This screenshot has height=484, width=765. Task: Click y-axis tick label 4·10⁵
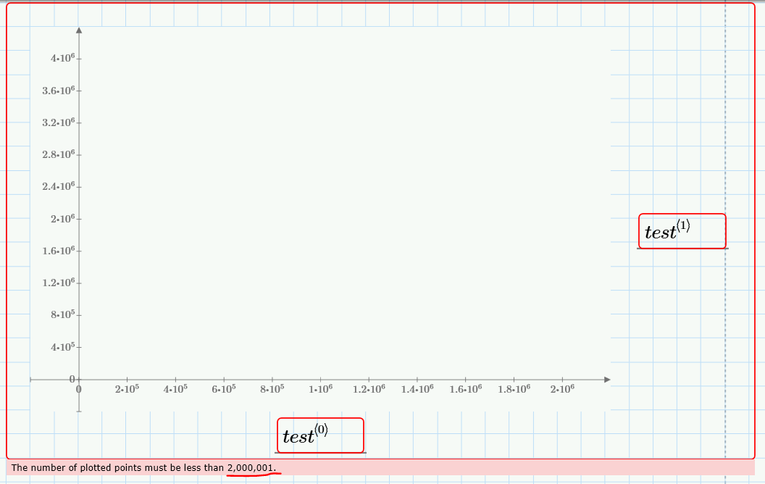[62, 347]
